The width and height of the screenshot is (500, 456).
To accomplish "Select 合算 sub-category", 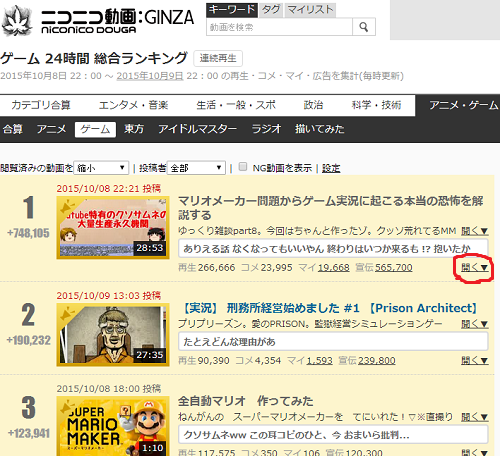I will click(13, 129).
